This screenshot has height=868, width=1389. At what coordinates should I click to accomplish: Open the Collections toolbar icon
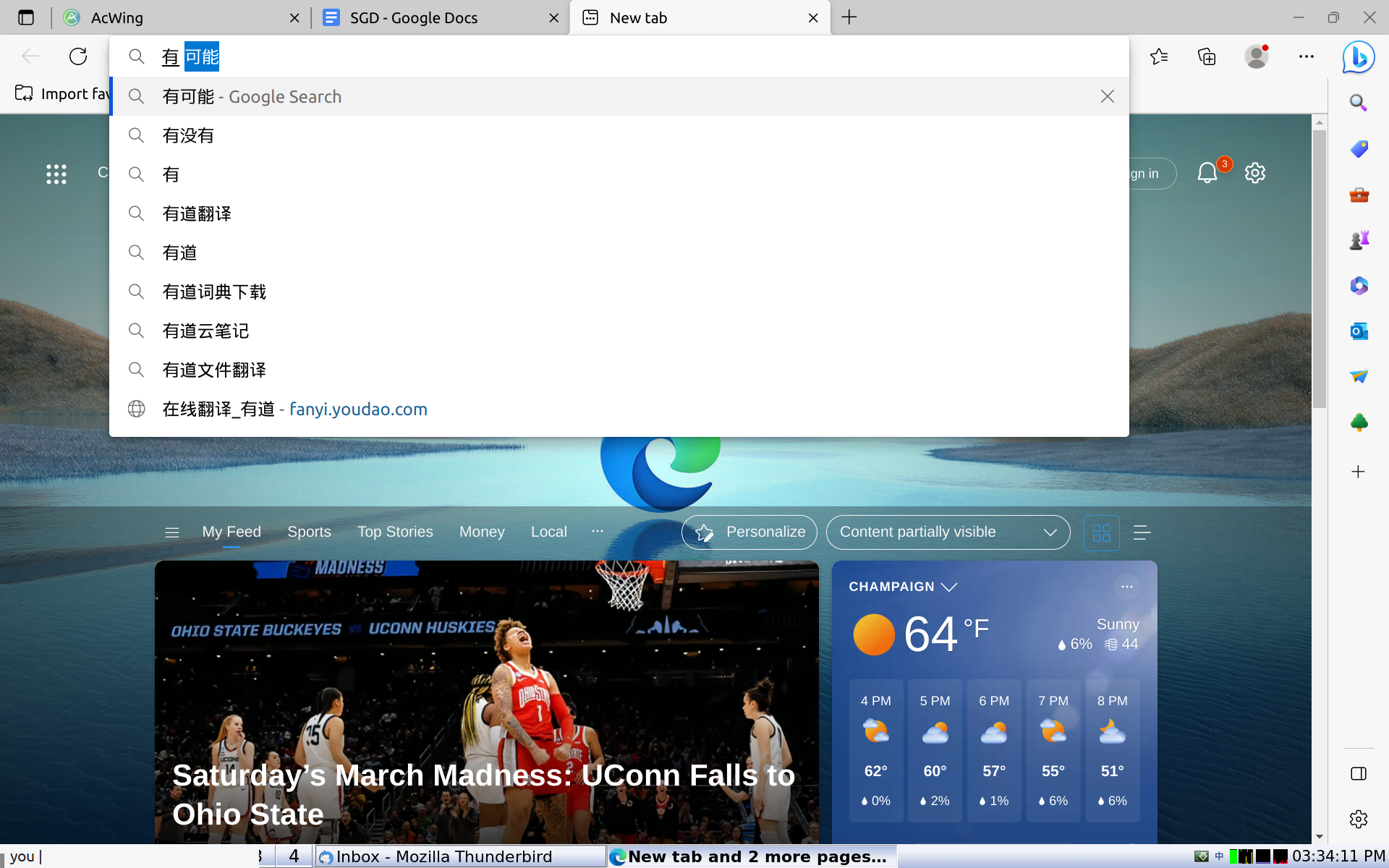click(1207, 56)
